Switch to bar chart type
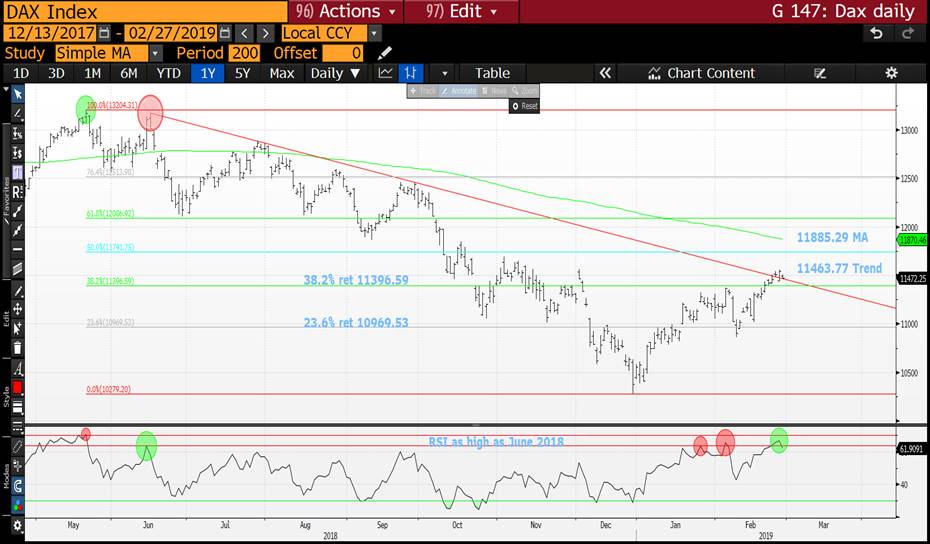Screen dimensions: 930x544 (410, 73)
